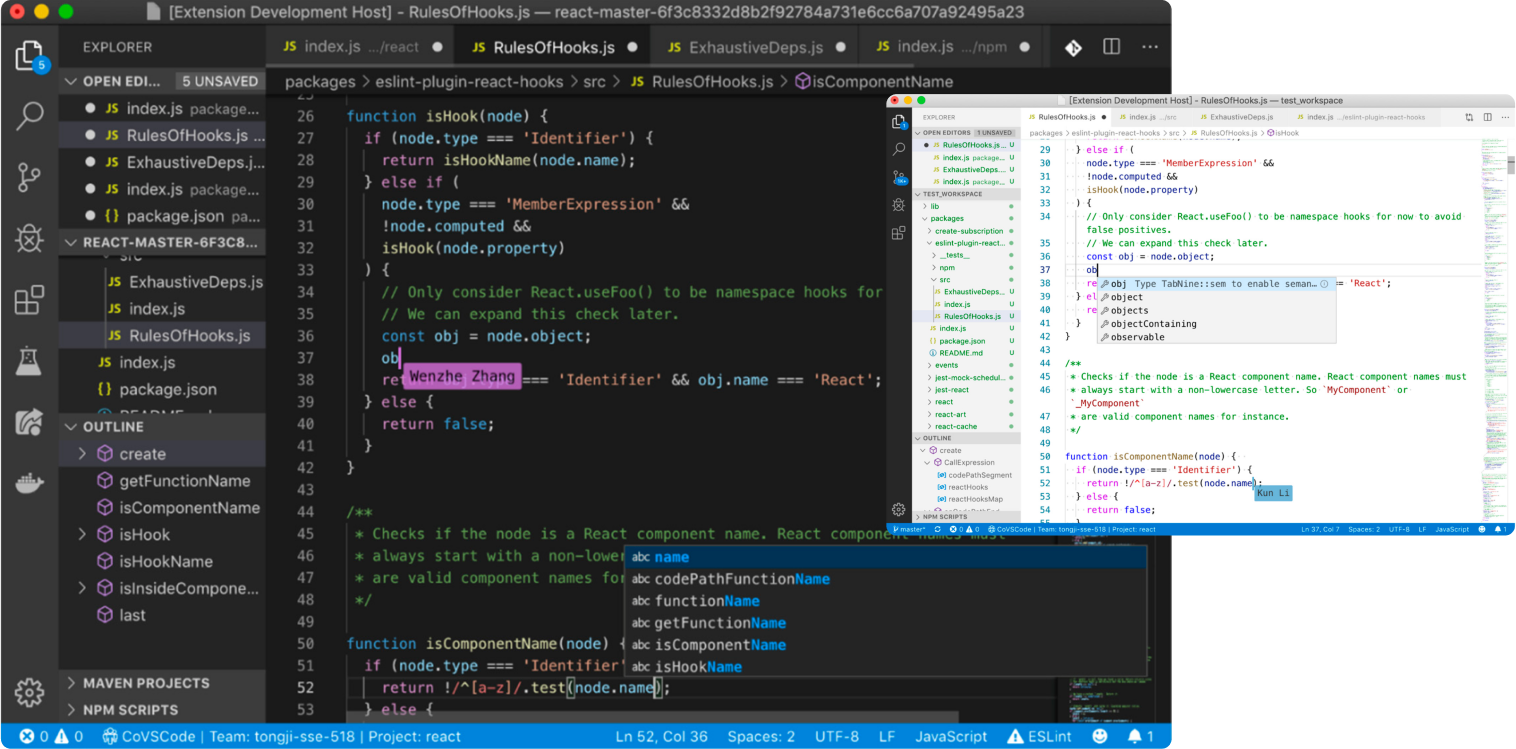The height and width of the screenshot is (749, 1516).
Task: Click ESLint status in dark status bar
Action: [1040, 736]
